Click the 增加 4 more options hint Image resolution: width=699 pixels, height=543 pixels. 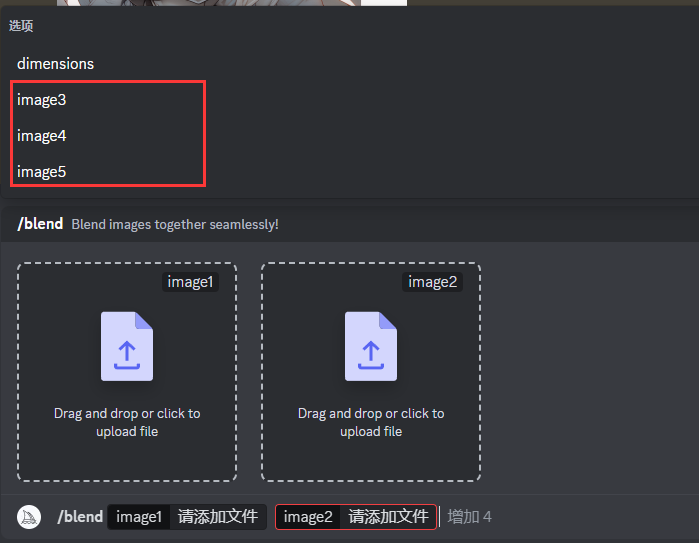tap(469, 517)
